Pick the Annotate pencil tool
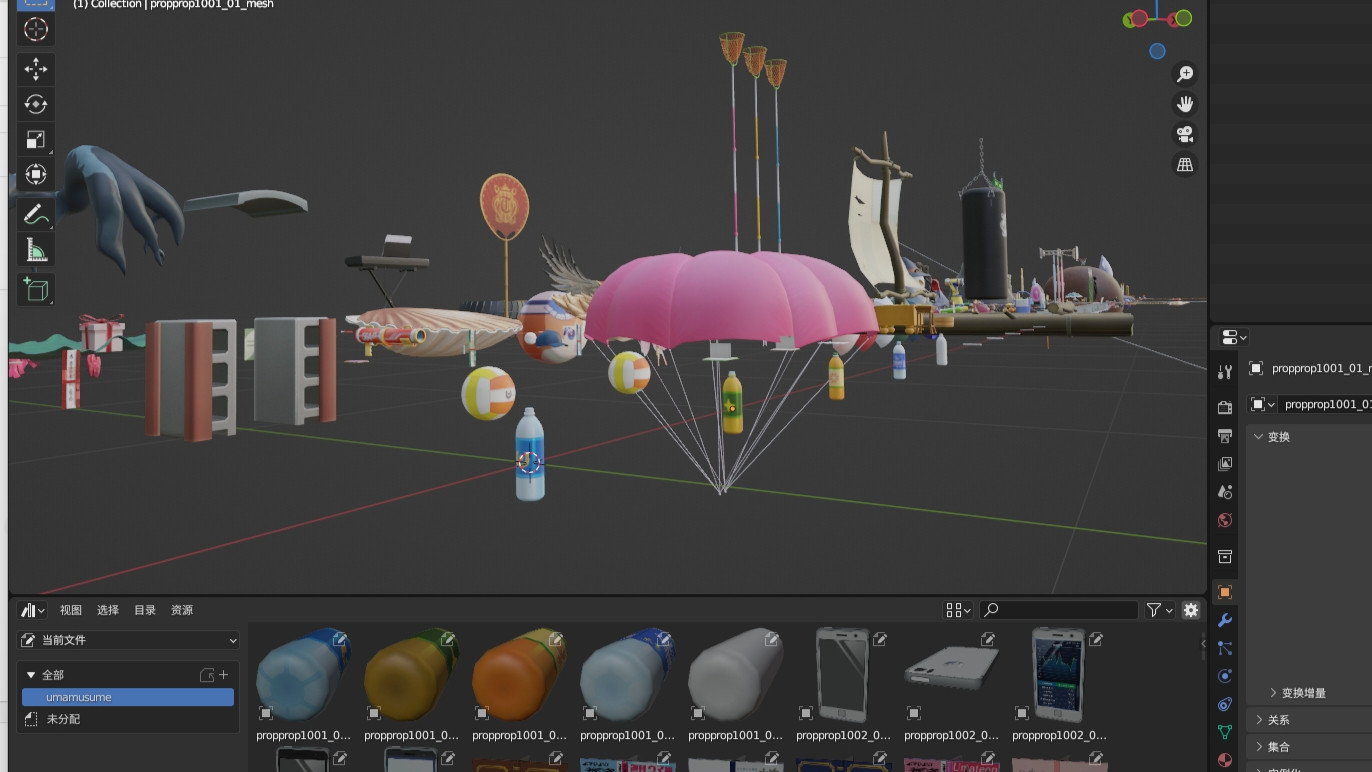Viewport: 1372px width, 772px height. [x=36, y=214]
